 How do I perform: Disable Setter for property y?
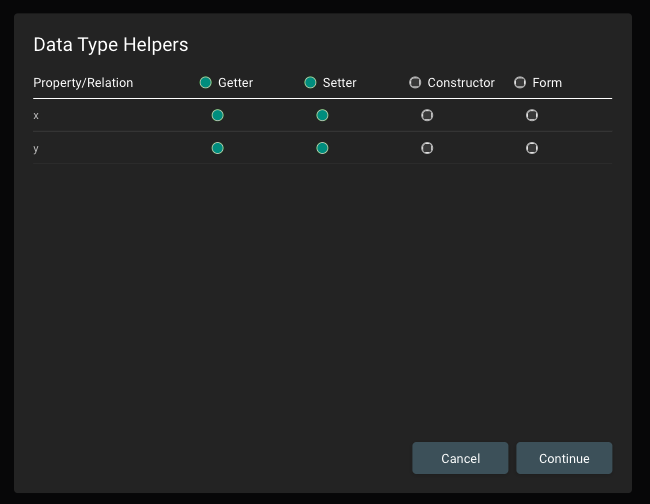pyautogui.click(x=322, y=148)
